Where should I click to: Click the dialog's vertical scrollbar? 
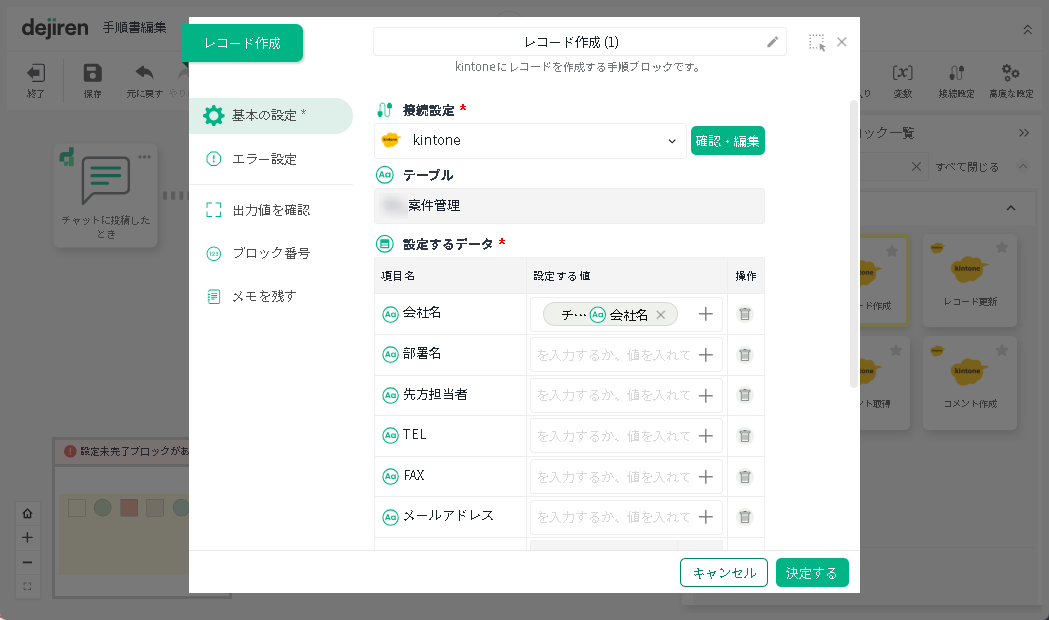click(x=853, y=240)
